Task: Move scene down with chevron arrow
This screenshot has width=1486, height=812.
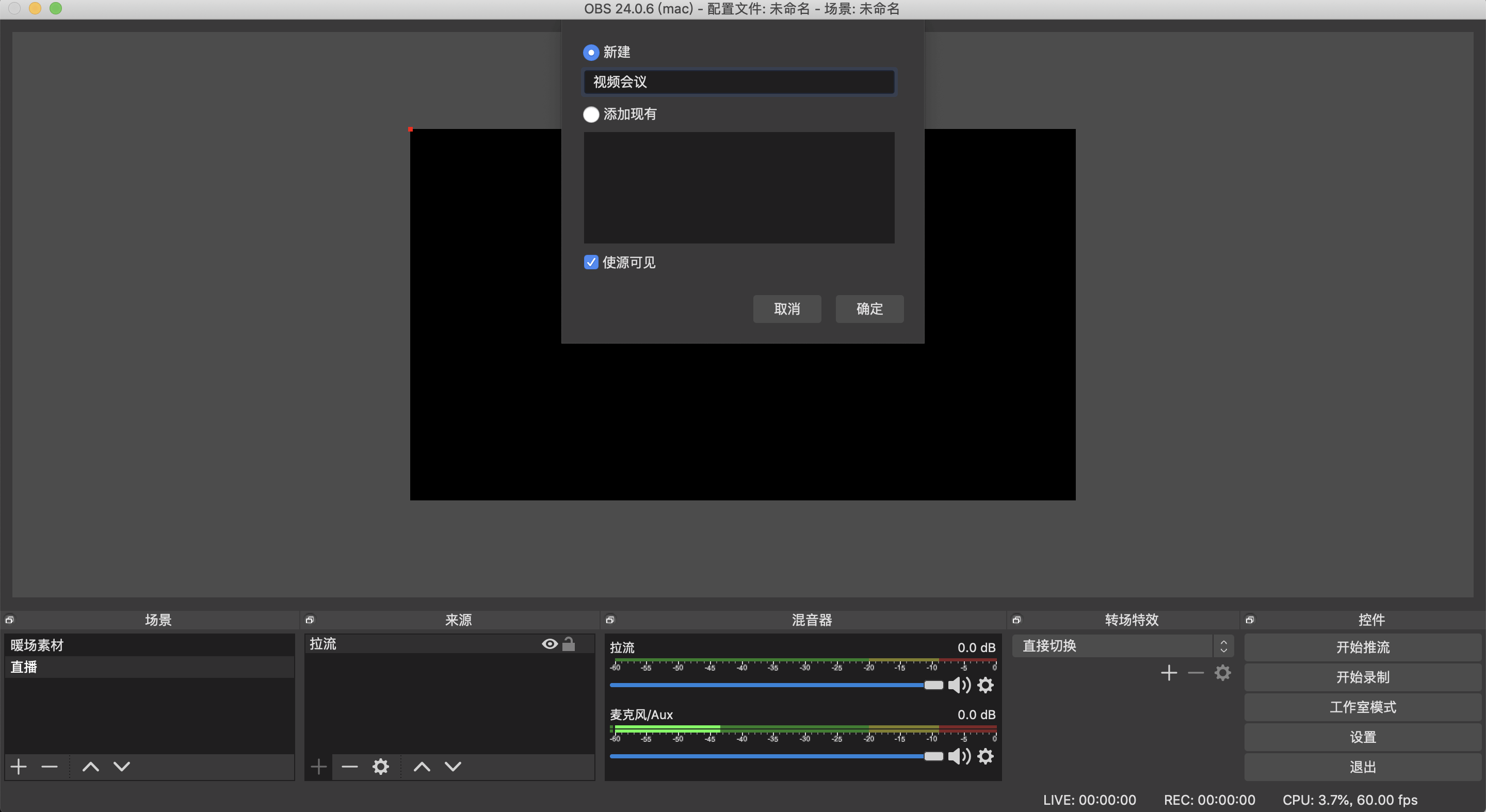Action: (122, 767)
